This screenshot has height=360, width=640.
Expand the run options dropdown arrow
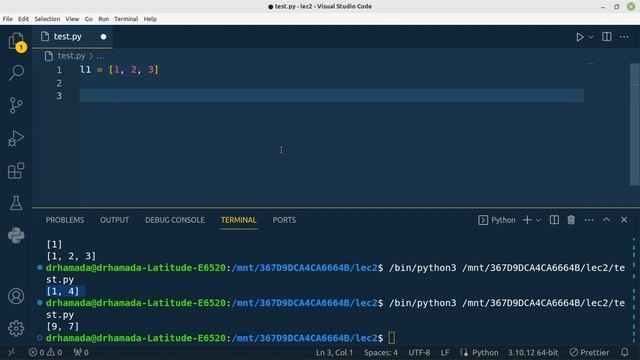(591, 37)
